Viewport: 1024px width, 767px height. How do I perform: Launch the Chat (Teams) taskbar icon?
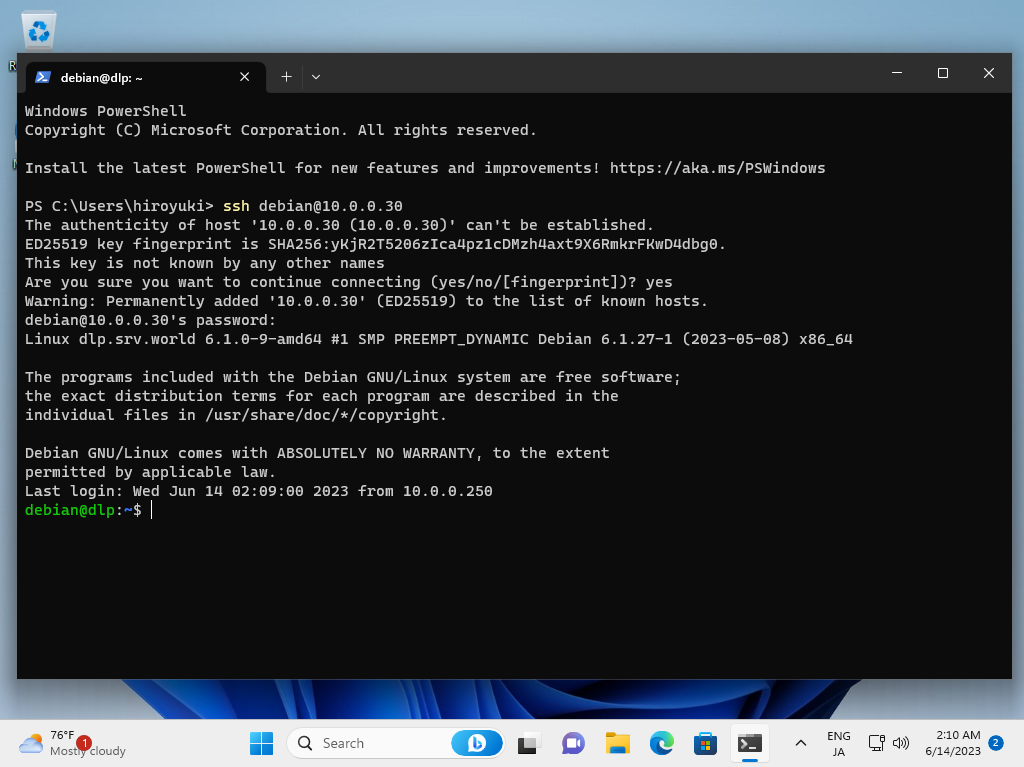pos(573,743)
